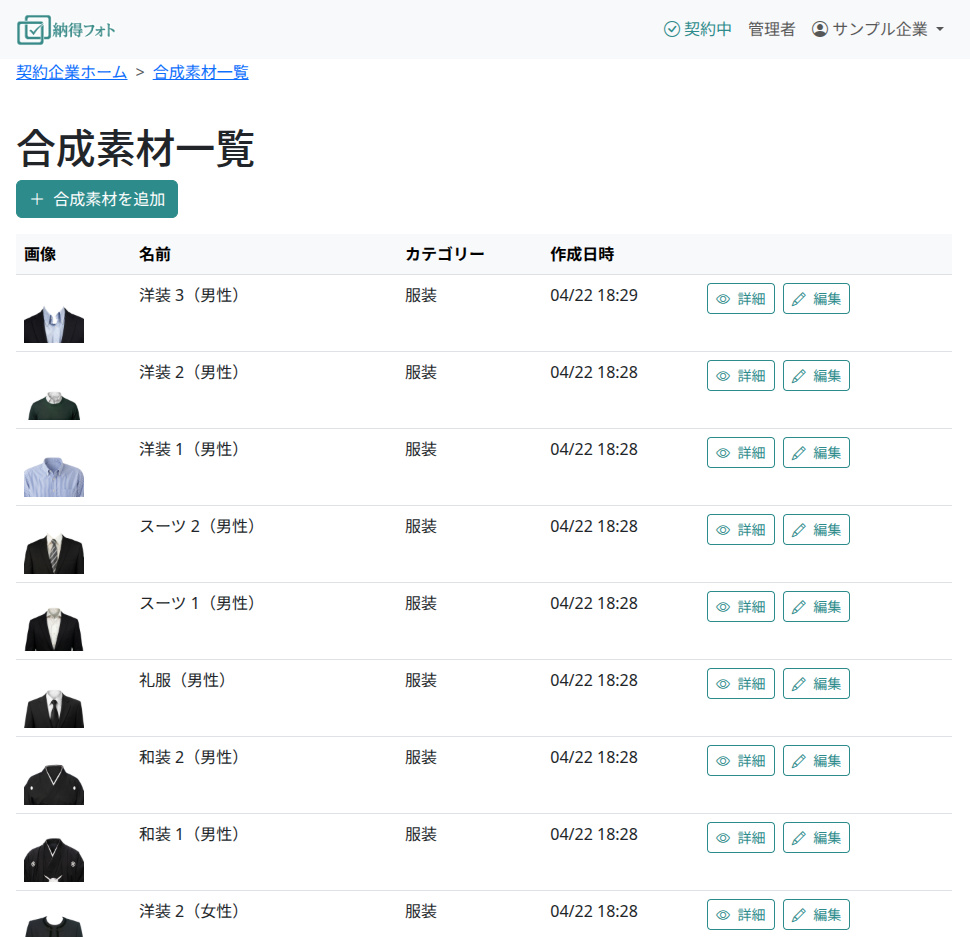Select the name スーツ 2（男性）
The image size is (970, 937).
[197, 526]
